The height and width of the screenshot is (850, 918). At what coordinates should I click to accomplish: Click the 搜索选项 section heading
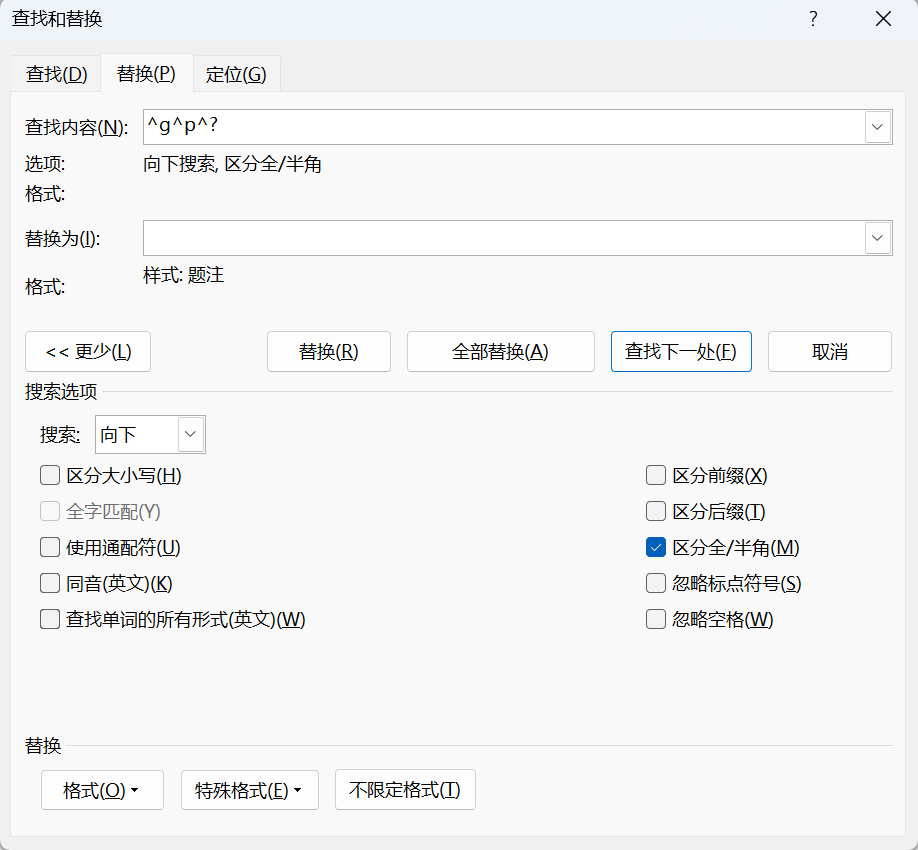61,392
